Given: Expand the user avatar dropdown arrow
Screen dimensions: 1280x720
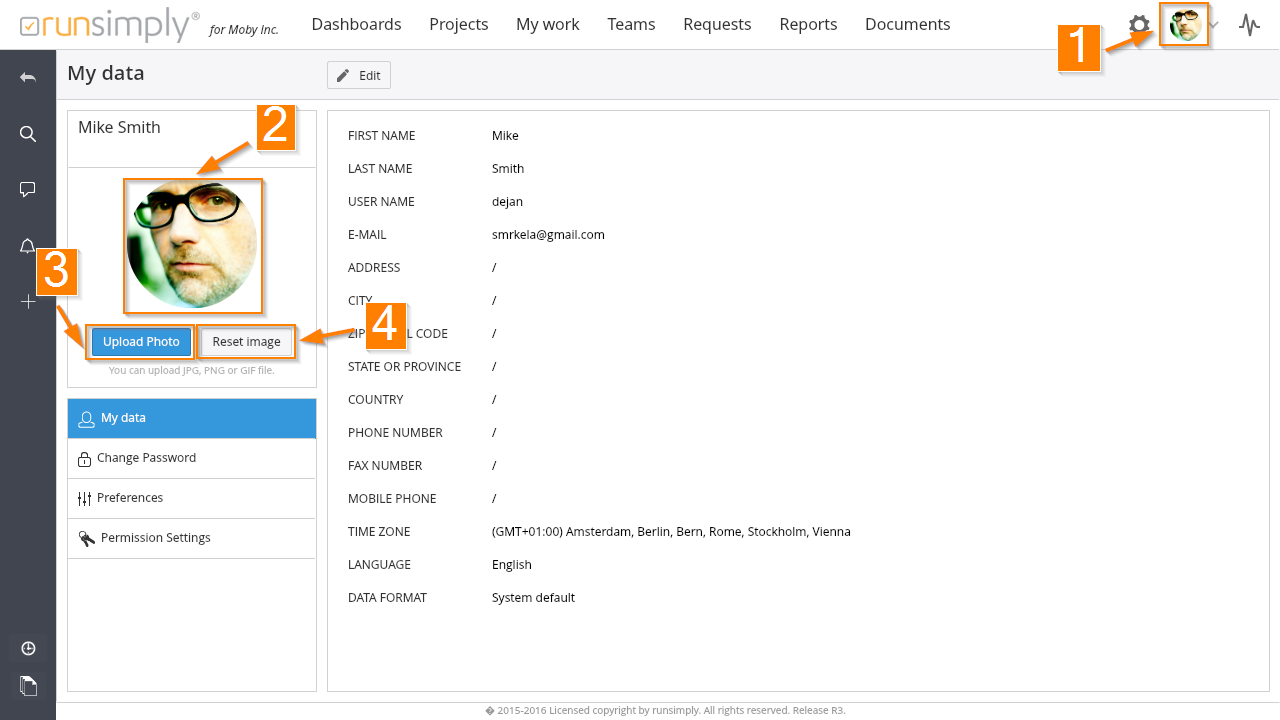Looking at the screenshot, I should (x=1214, y=25).
